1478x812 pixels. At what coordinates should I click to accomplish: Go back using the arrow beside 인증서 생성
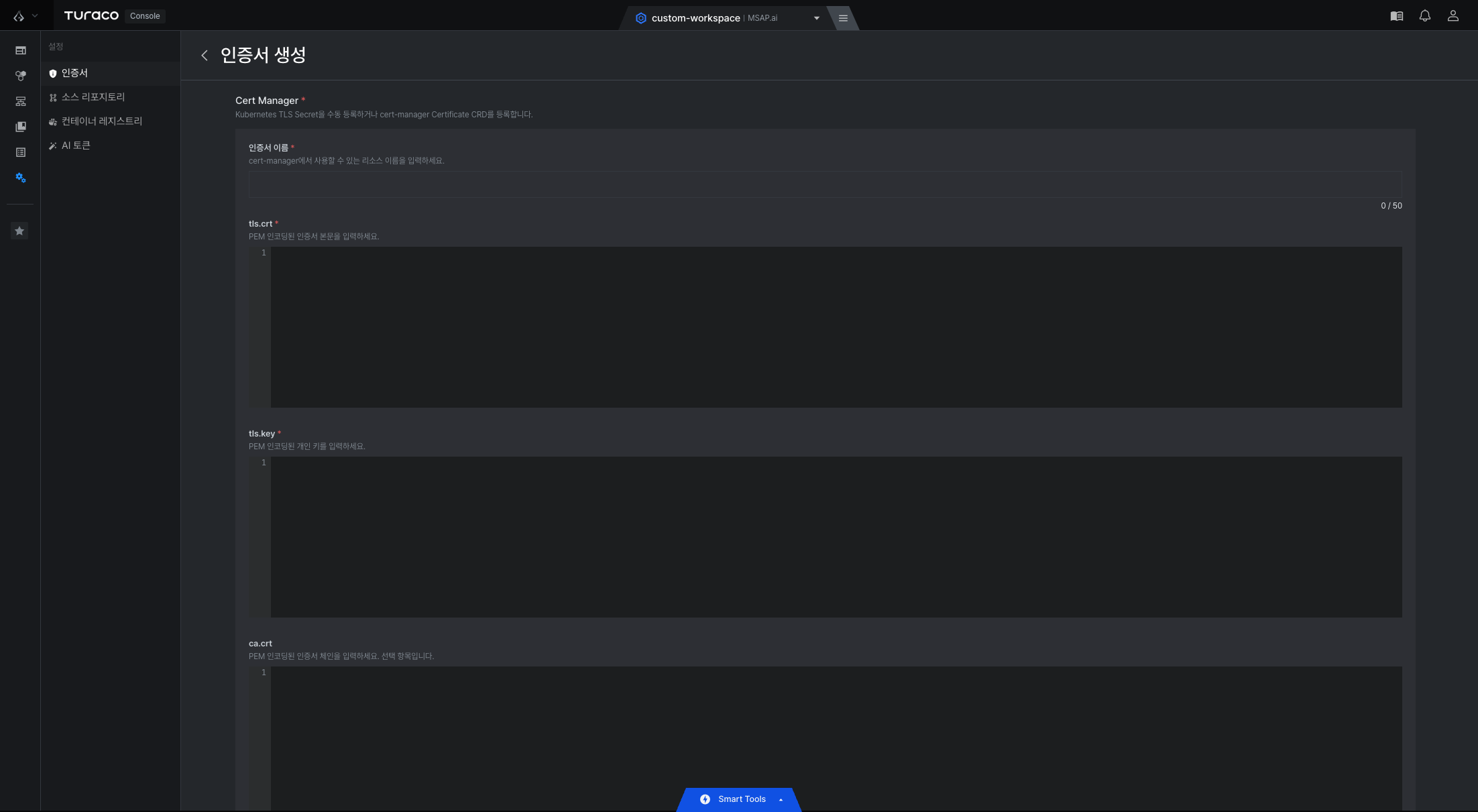coord(205,55)
